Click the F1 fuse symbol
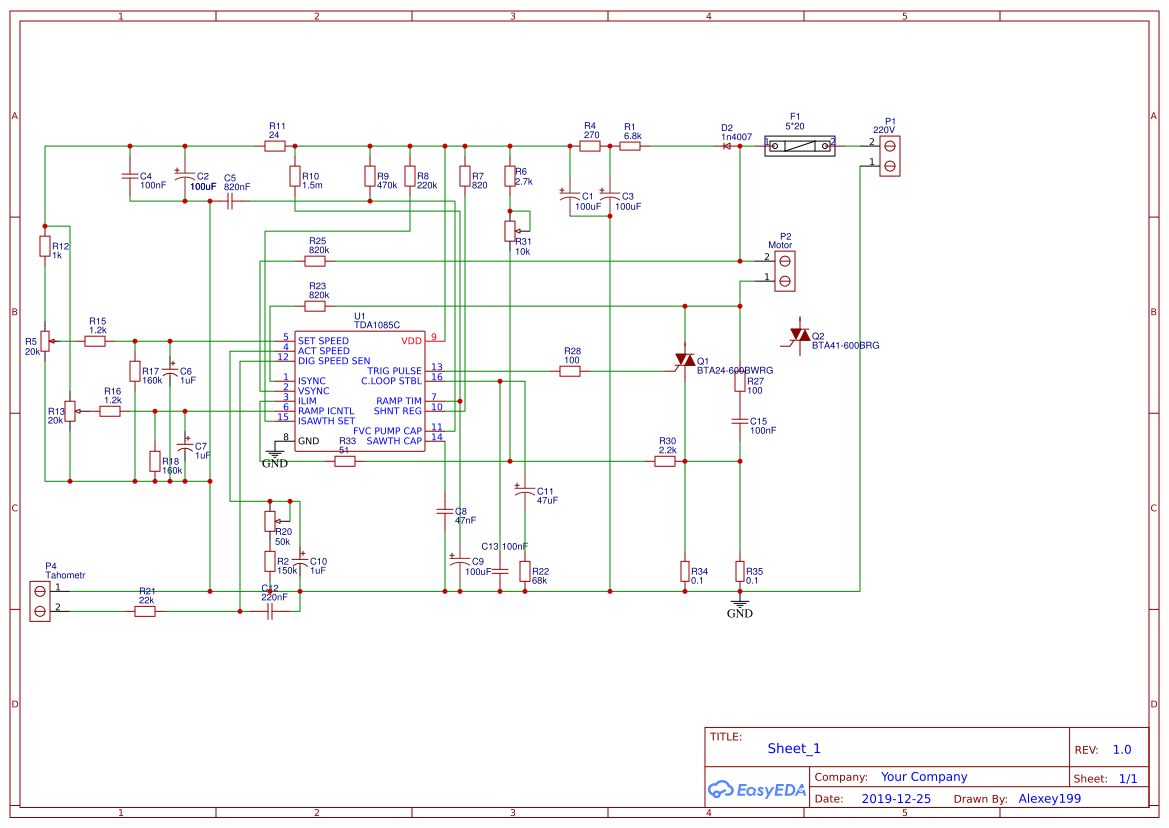 point(800,146)
